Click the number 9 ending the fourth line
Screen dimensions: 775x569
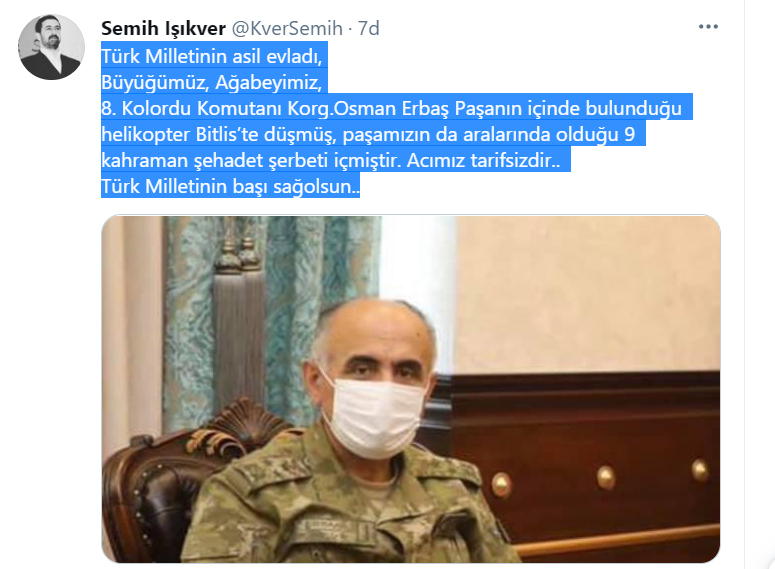pyautogui.click(x=629, y=134)
